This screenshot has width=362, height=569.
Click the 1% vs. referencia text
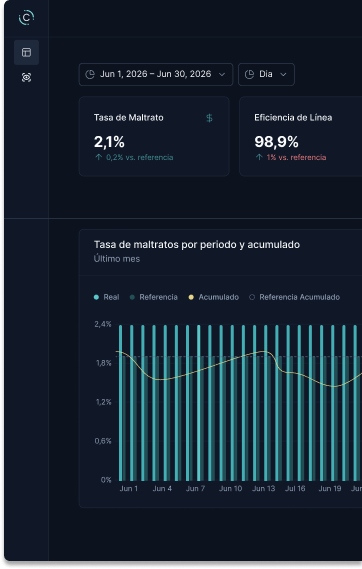(x=296, y=157)
